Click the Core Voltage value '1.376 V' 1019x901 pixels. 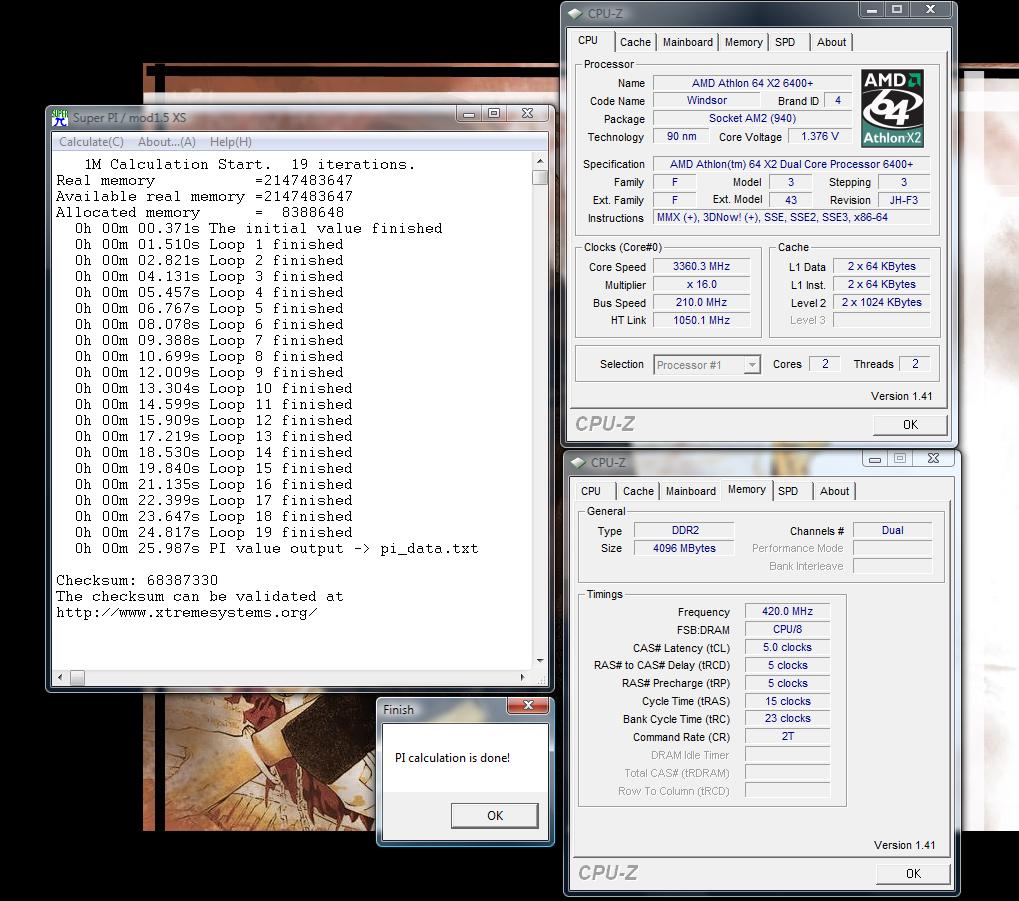[819, 137]
